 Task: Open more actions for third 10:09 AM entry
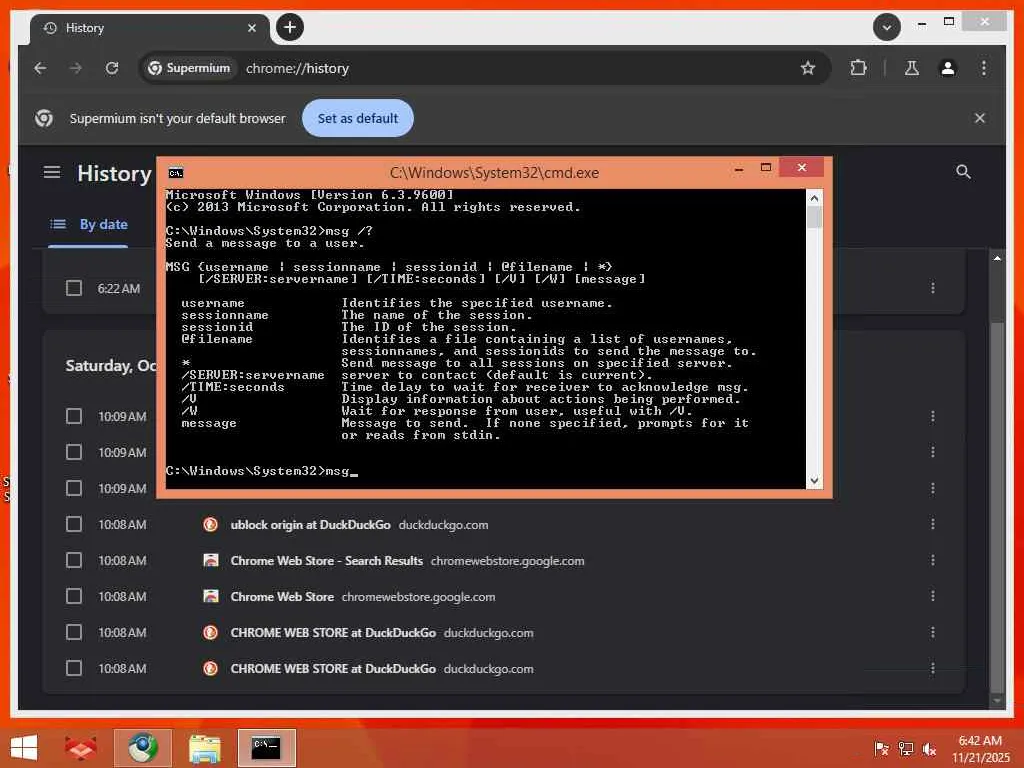[933, 488]
